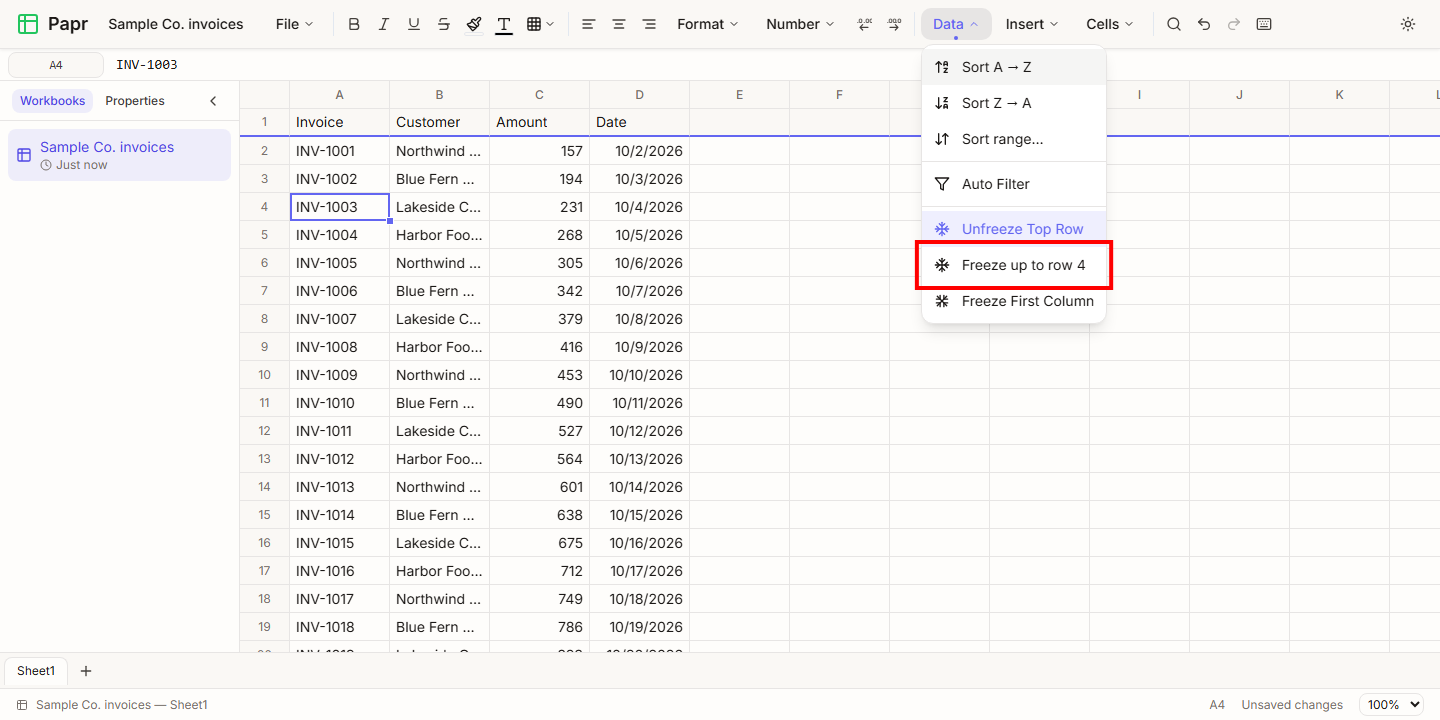Click the A4 cell reference box

coord(56,65)
